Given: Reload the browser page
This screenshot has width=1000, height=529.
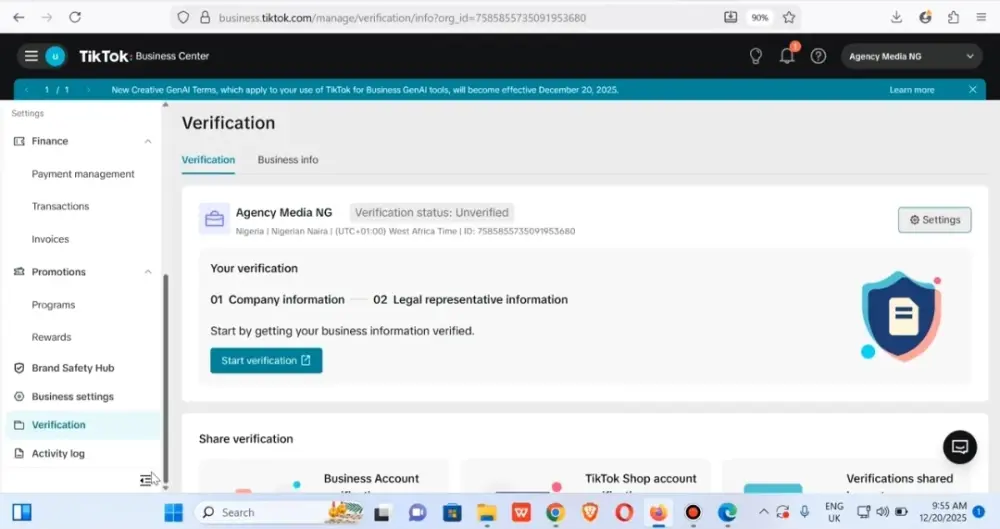Looking at the screenshot, I should click(x=75, y=17).
